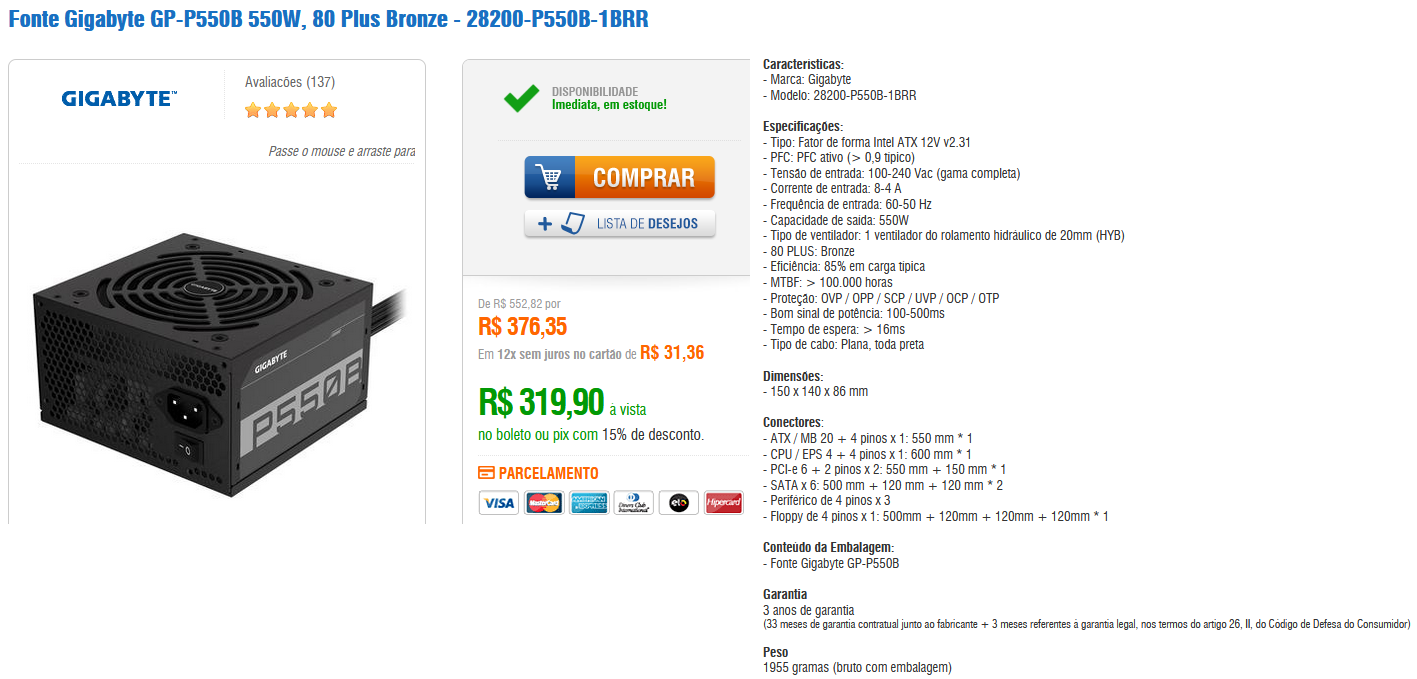Open the Avaliações (137) reviews link
This screenshot has width=1417, height=679.
tap(290, 82)
